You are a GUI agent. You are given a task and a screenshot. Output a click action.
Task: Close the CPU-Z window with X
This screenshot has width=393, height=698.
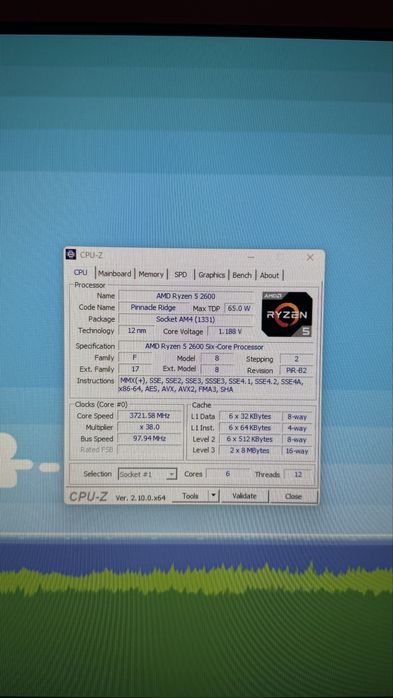(x=310, y=257)
